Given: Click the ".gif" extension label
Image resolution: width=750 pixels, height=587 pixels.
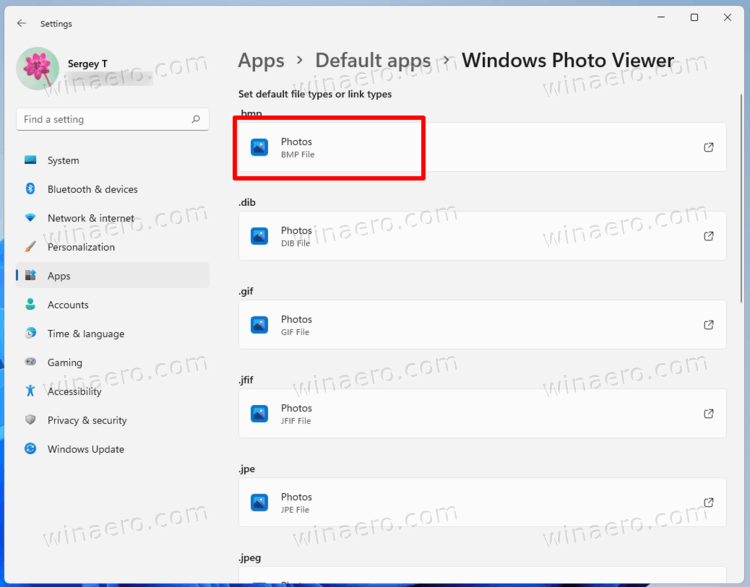Looking at the screenshot, I should coord(246,291).
